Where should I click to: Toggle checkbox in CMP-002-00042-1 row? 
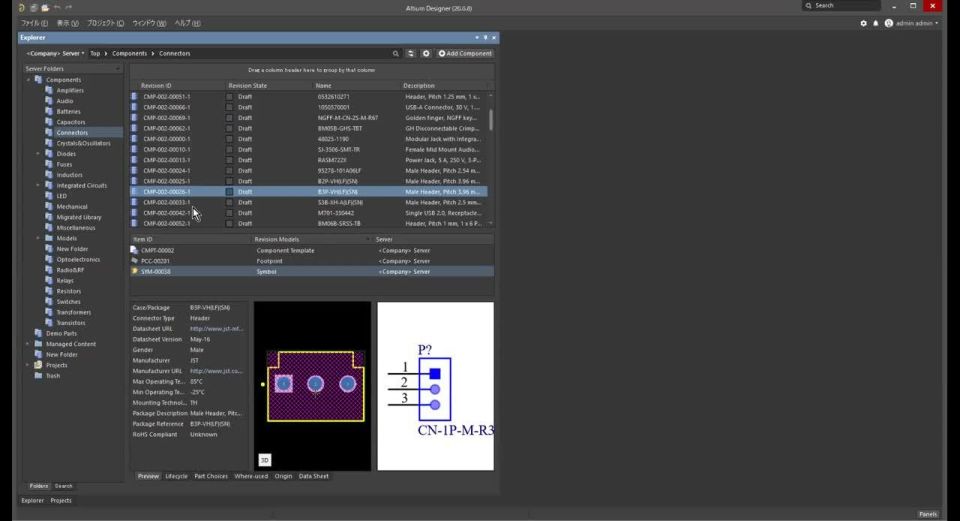click(230, 213)
